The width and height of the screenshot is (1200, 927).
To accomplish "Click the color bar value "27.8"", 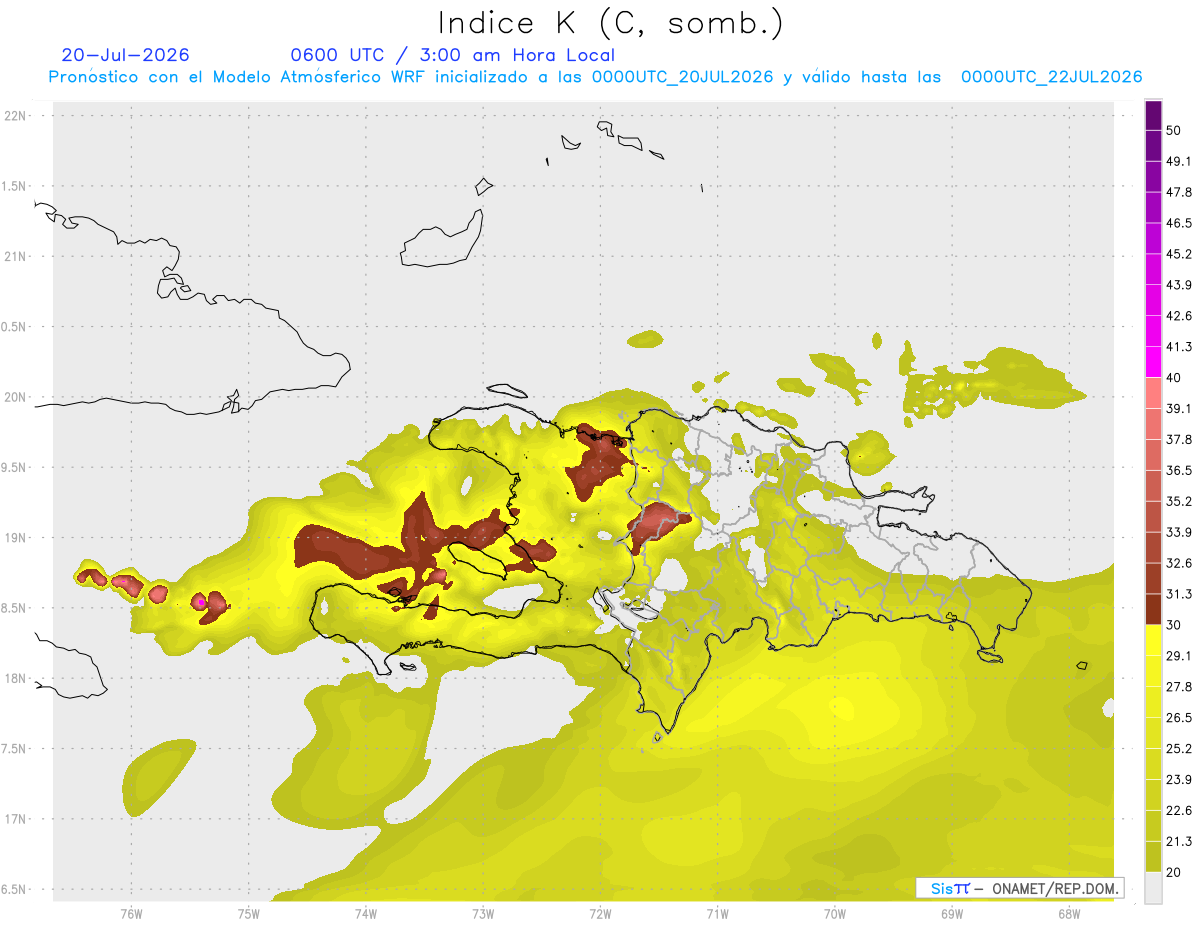I will tap(1178, 687).
